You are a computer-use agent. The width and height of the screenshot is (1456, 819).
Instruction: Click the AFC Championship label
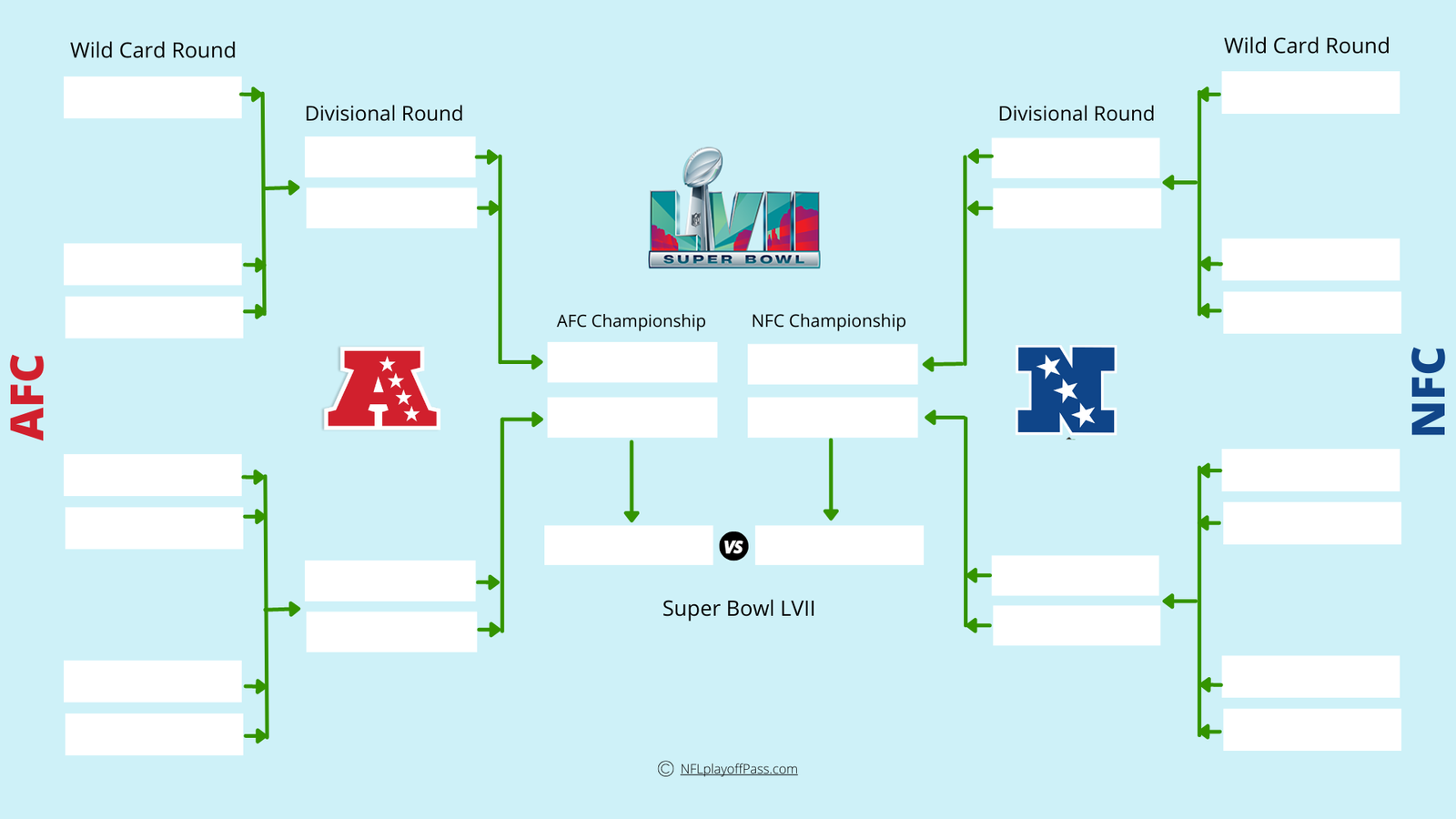click(632, 321)
